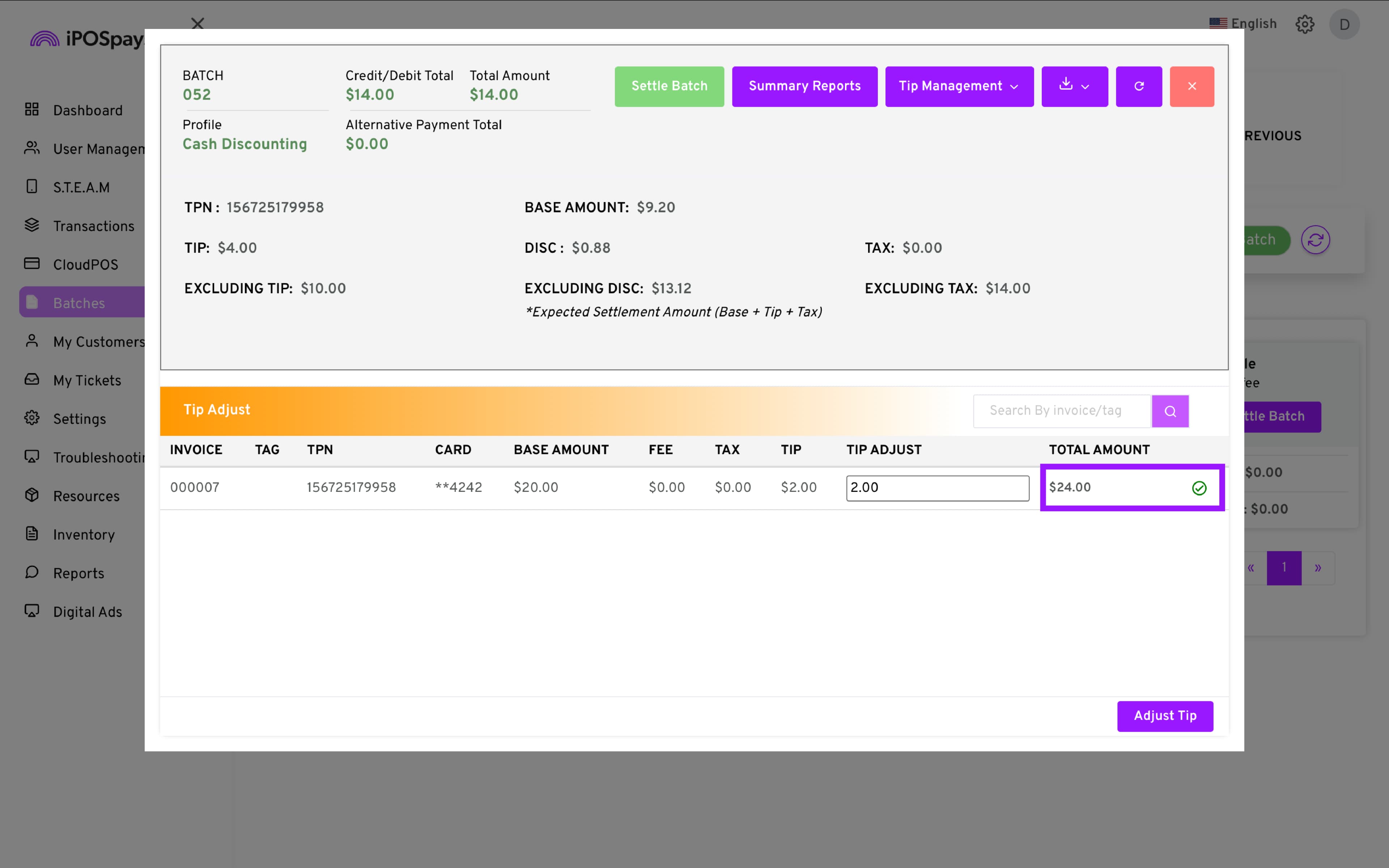Open Summary Reports
The image size is (1389, 868).
click(x=804, y=86)
